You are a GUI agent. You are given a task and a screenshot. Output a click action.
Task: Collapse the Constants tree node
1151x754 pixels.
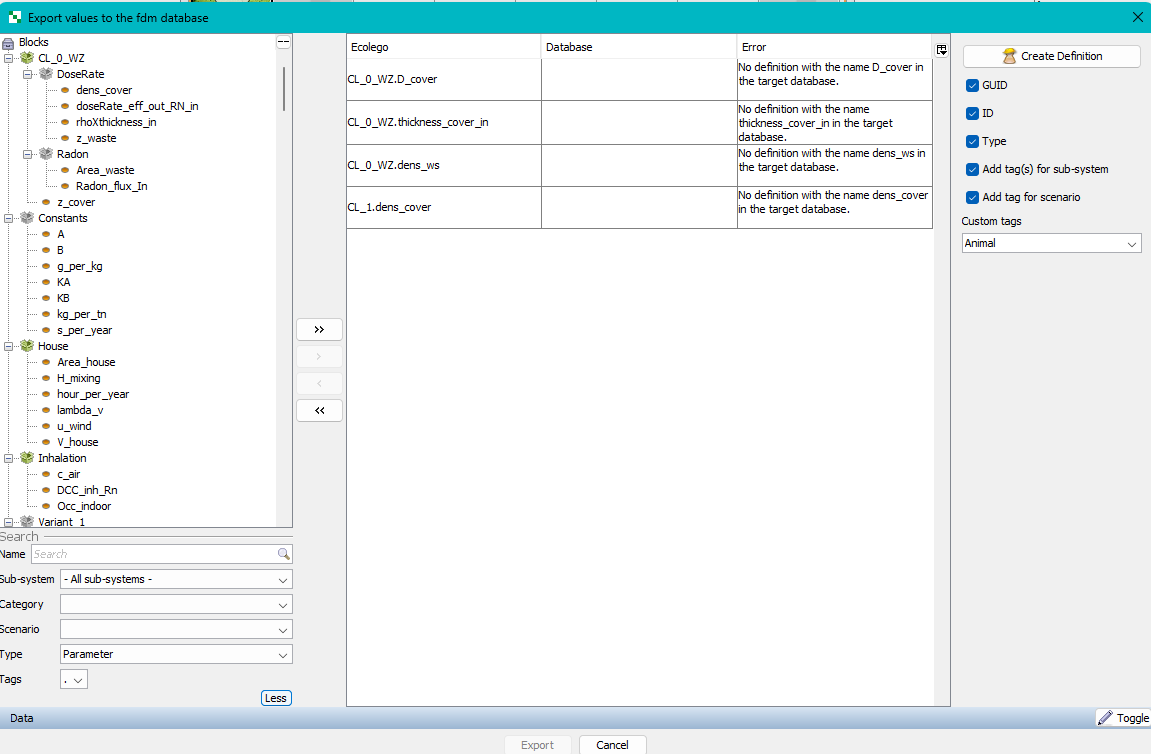click(x=9, y=218)
